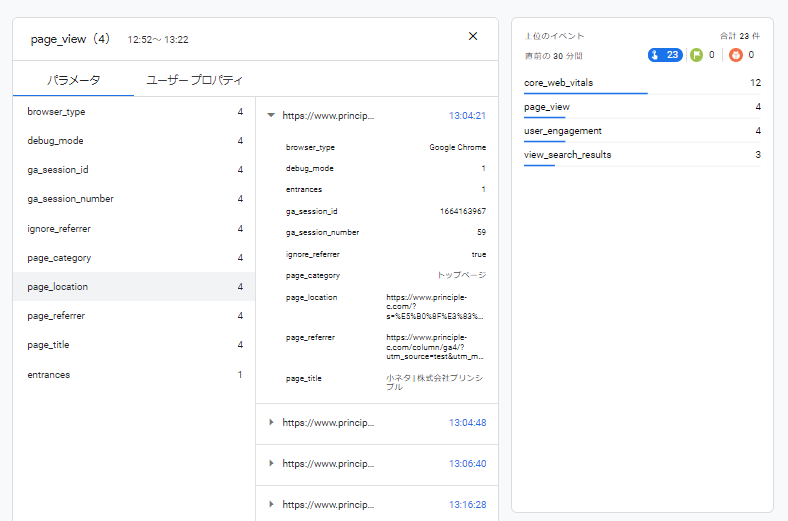Close the page_view detail panel
Screen dimensions: 788x521
pos(473,37)
